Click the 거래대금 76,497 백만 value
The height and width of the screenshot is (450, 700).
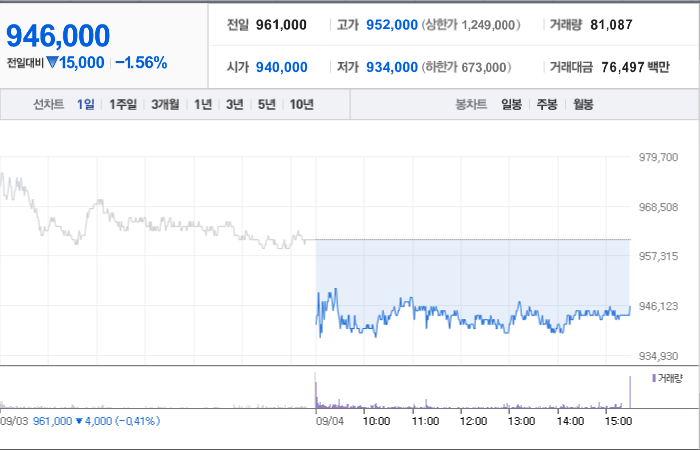tap(635, 67)
